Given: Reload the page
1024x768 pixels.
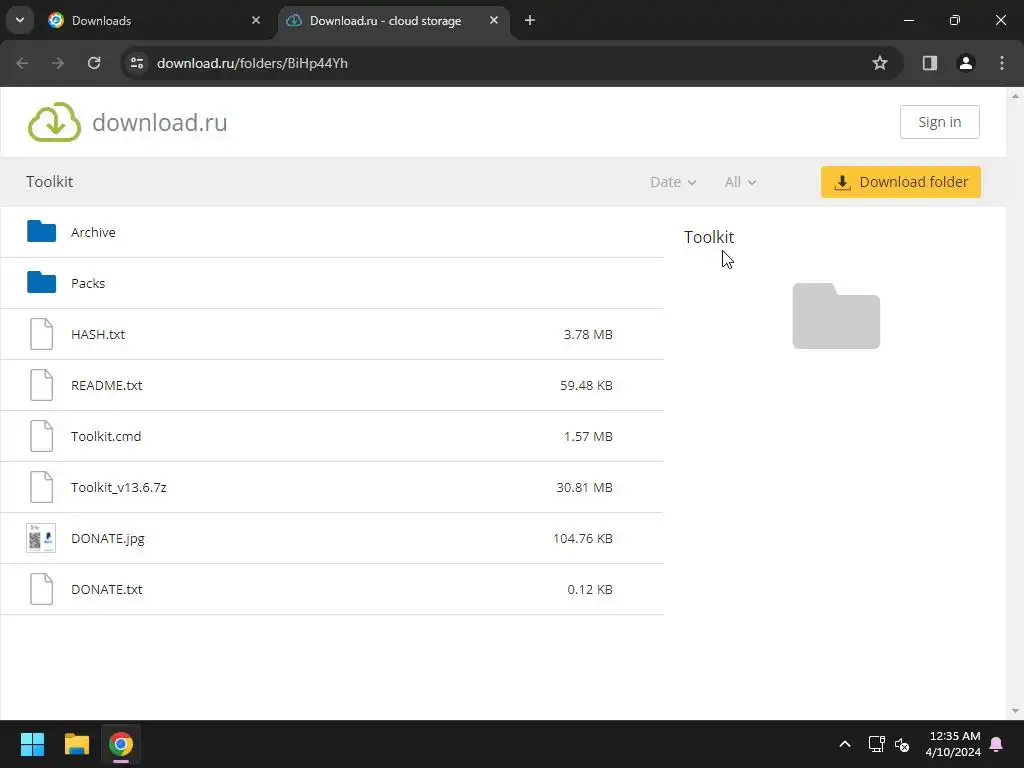Looking at the screenshot, I should pos(94,63).
